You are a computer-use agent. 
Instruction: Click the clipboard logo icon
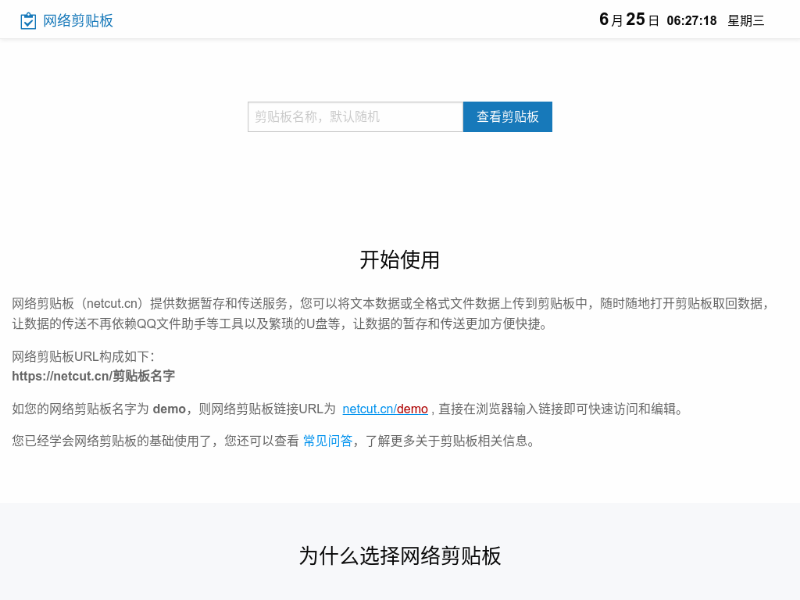pos(28,20)
